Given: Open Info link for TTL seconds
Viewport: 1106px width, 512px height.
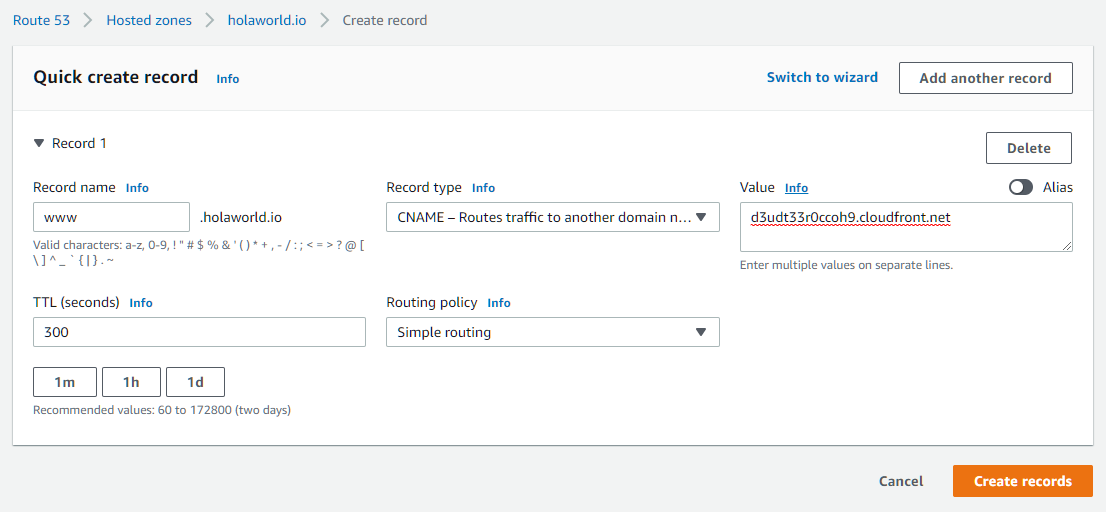Looking at the screenshot, I should pyautogui.click(x=141, y=303).
